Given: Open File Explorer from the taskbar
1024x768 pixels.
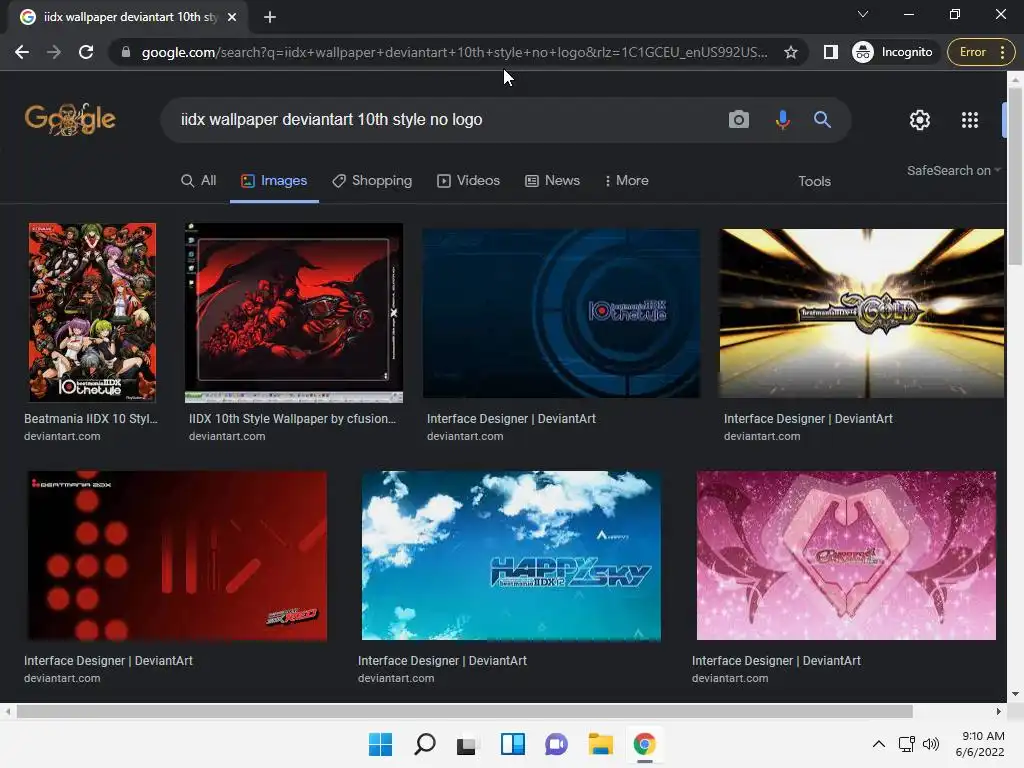Looking at the screenshot, I should pyautogui.click(x=600, y=744).
